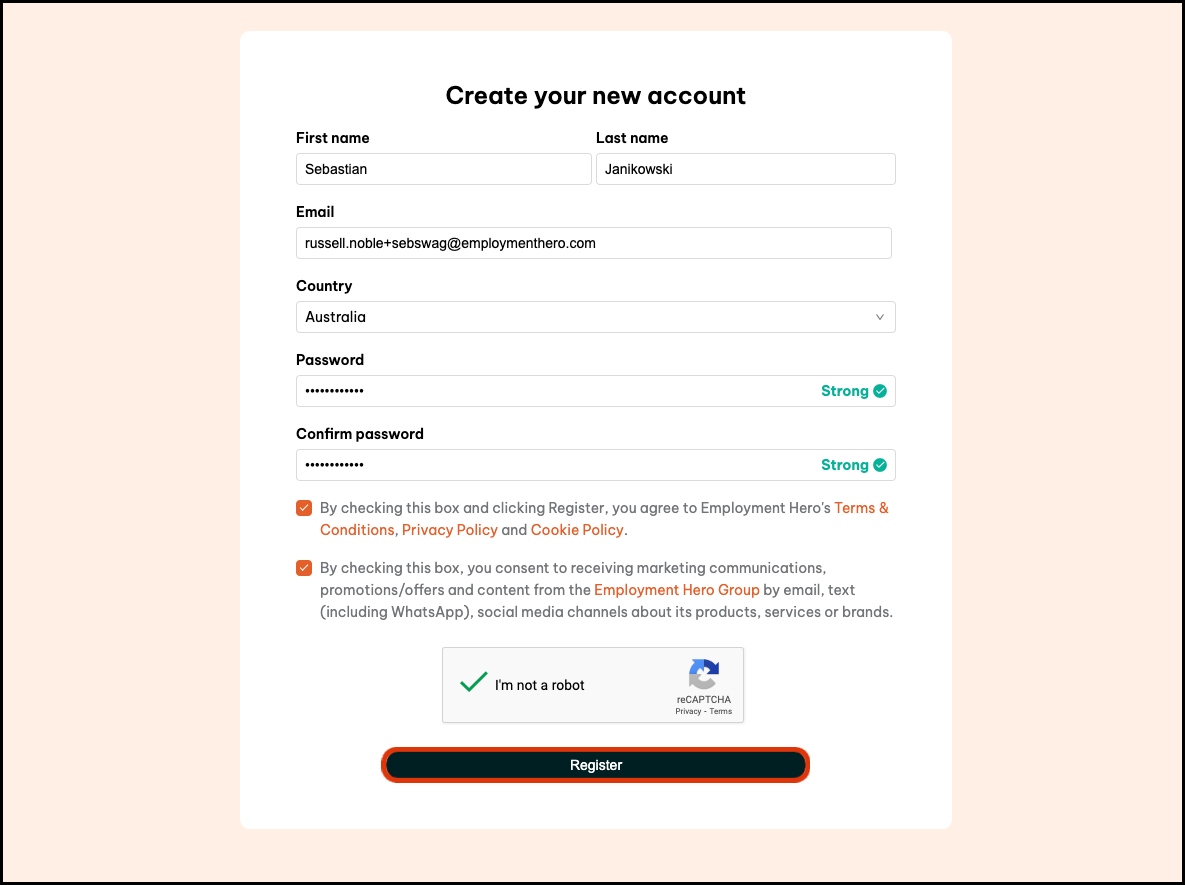Click the Country dropdown chevron arrow
Screen dimensions: 1185x885
[x=880, y=317]
